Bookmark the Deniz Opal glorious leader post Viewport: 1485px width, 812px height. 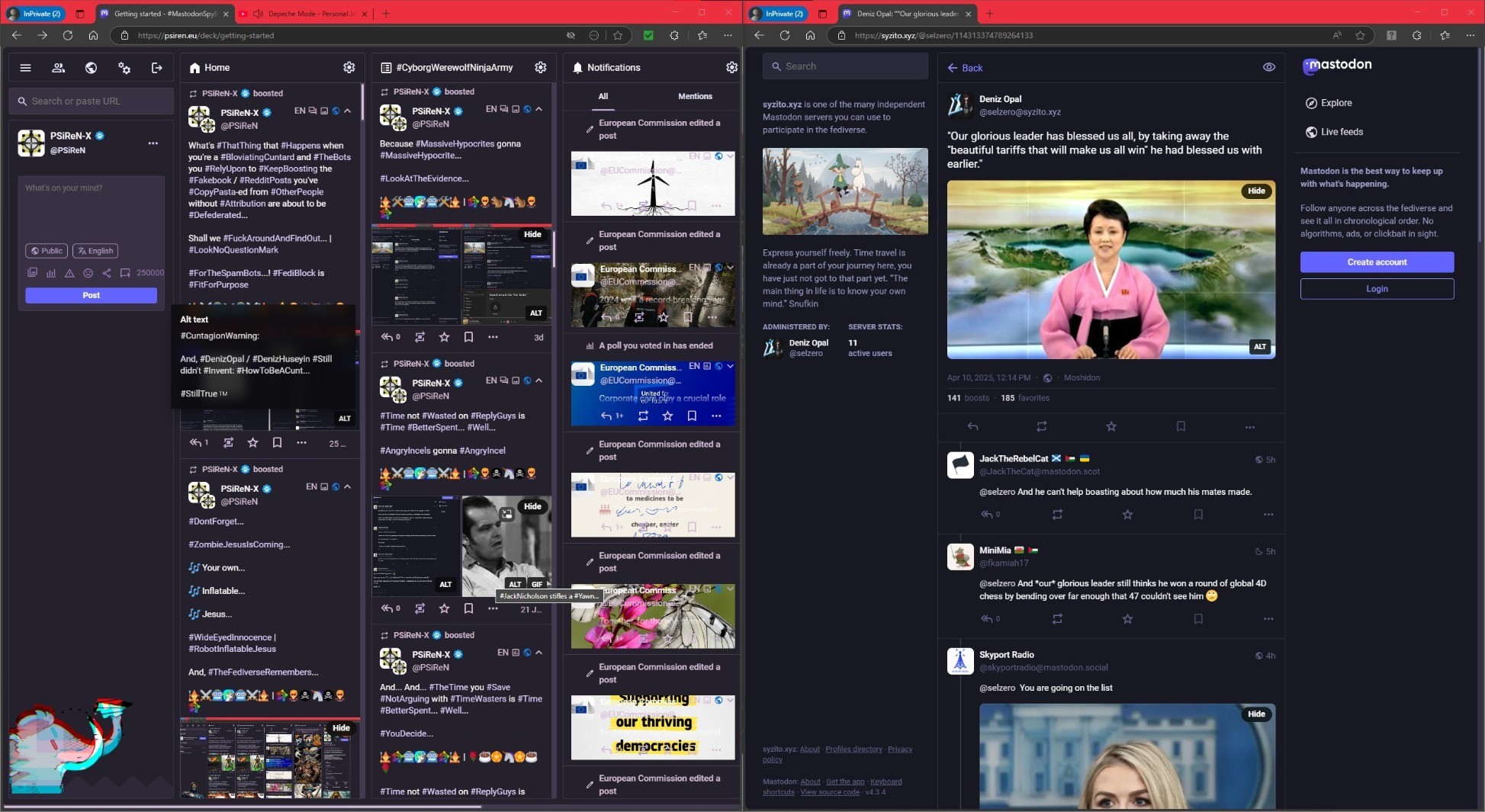tap(1181, 427)
